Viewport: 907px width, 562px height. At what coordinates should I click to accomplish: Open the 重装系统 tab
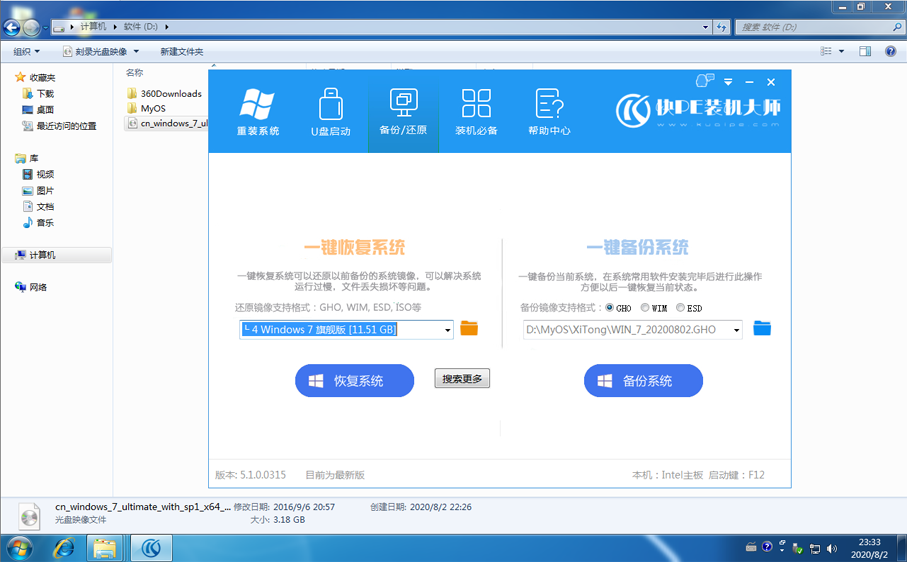pyautogui.click(x=257, y=112)
